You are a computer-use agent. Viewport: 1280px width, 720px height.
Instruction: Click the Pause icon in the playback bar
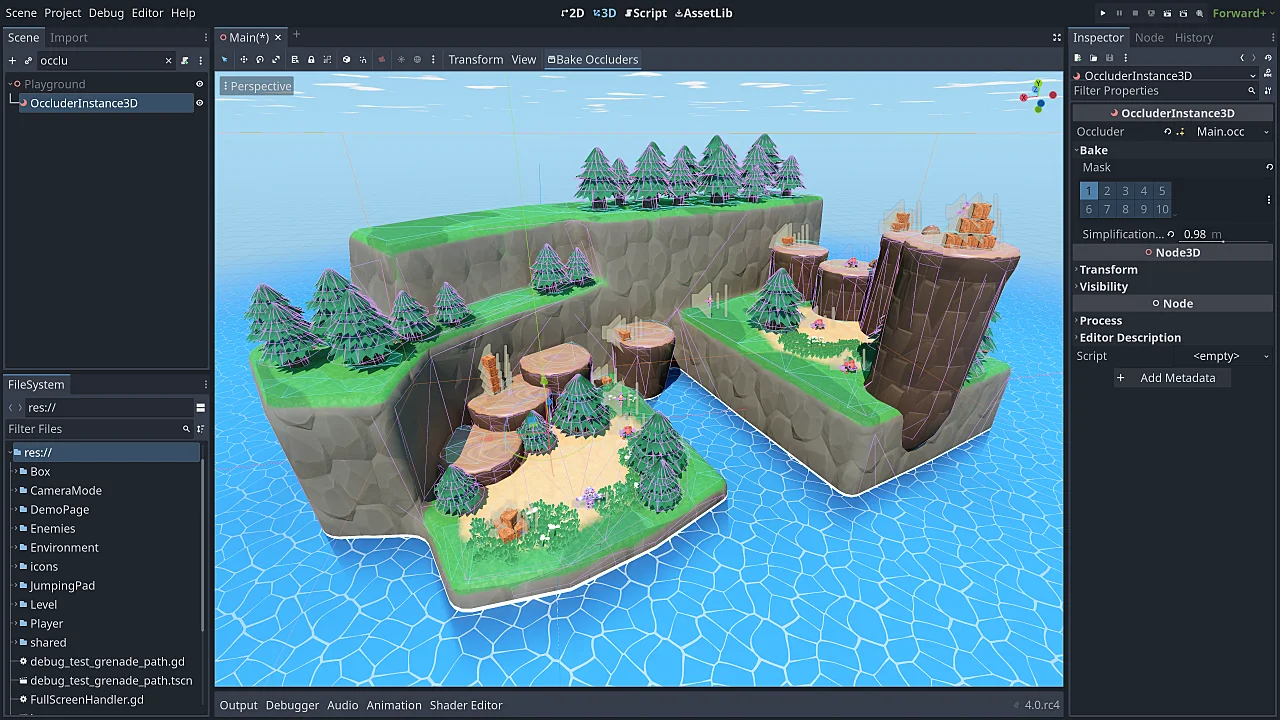click(x=1119, y=13)
